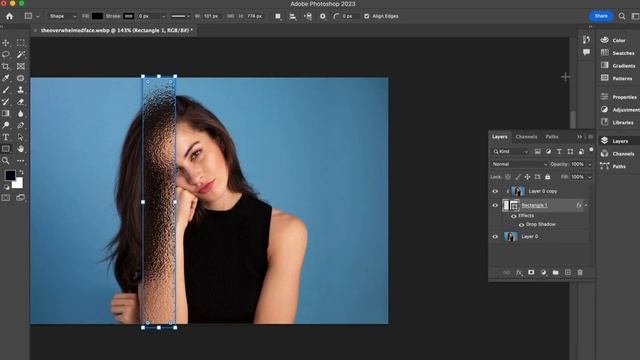Toggle visibility of Effects
The image size is (640, 360).
[513, 216]
